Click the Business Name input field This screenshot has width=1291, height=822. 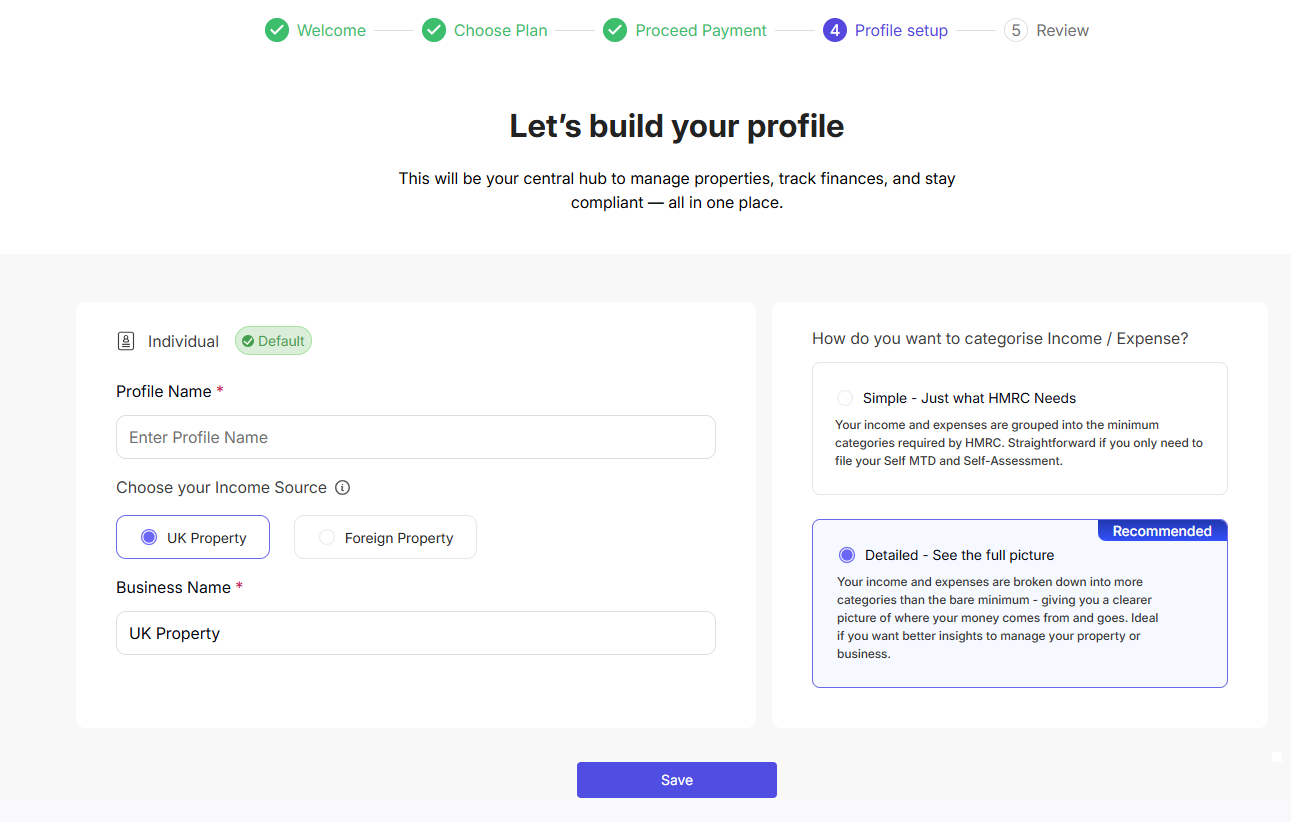pyautogui.click(x=416, y=633)
